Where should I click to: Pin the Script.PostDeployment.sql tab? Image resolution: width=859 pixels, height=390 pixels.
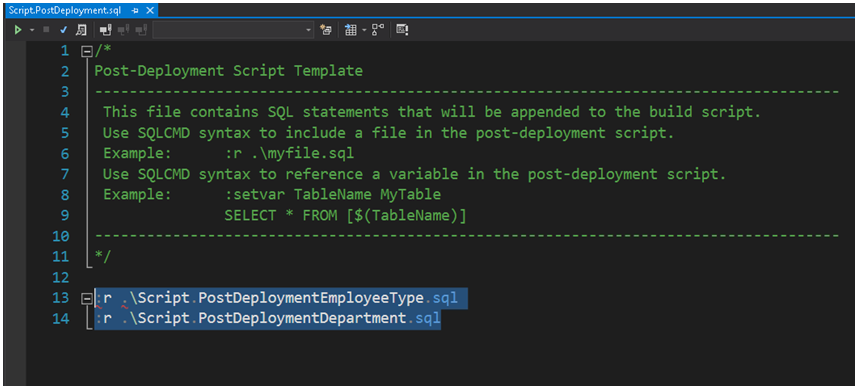click(x=135, y=11)
